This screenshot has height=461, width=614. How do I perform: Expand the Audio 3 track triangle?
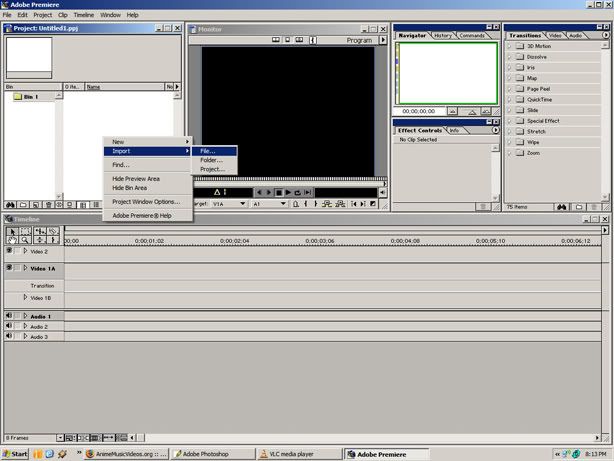(25, 336)
